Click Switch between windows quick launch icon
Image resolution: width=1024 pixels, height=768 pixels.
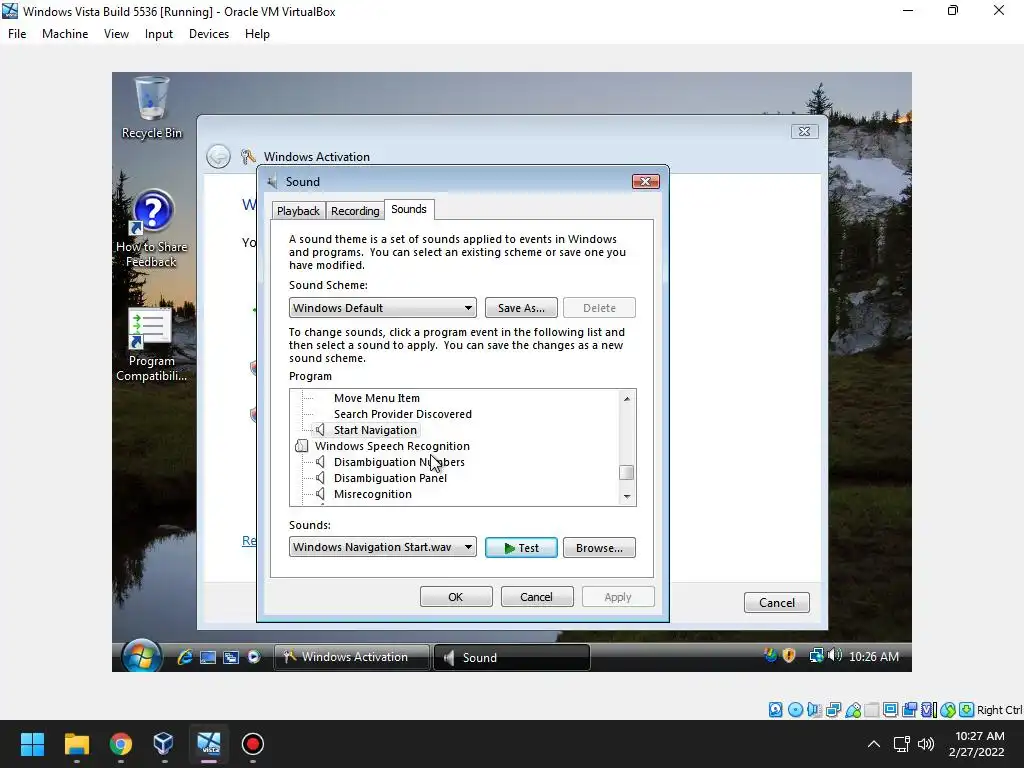231,657
